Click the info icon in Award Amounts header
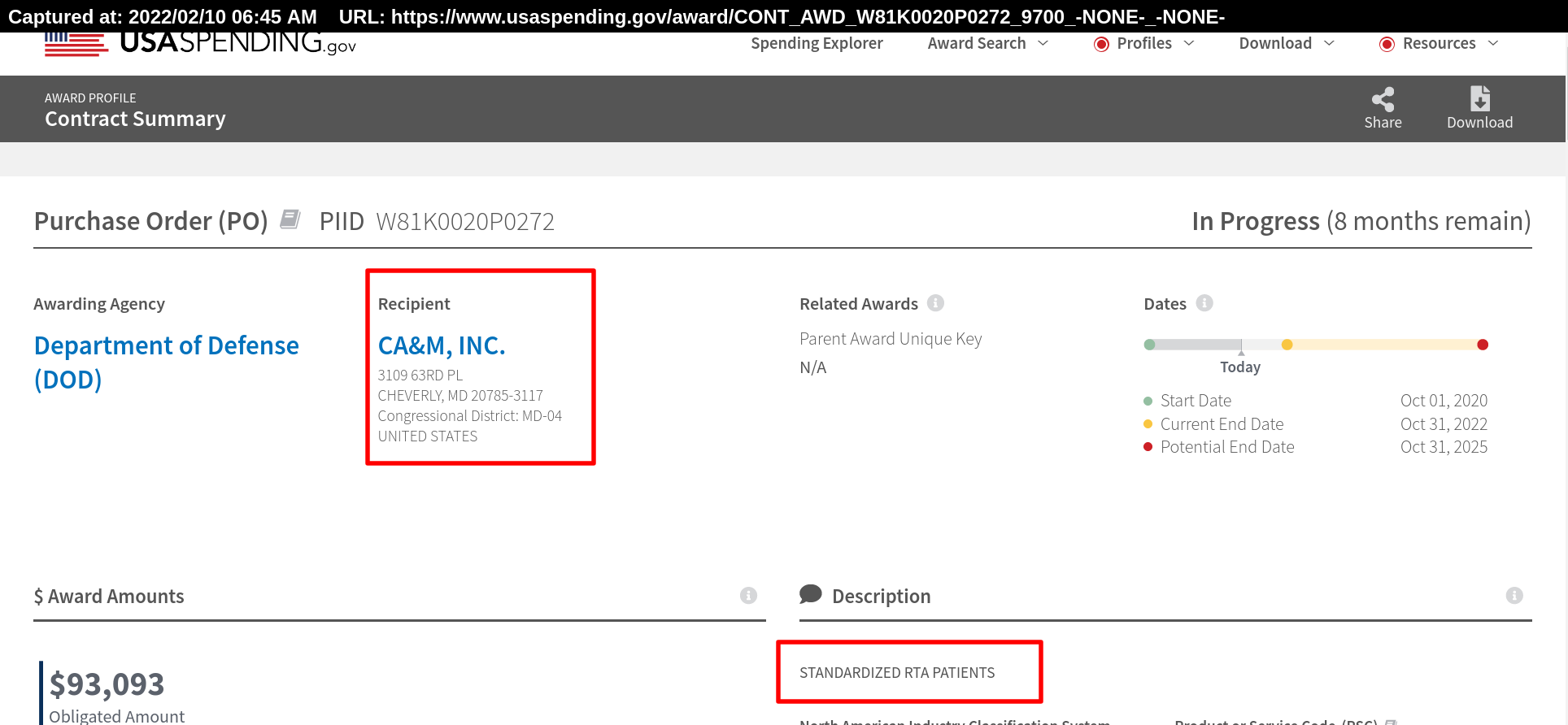Viewport: 1568px width, 725px height. pos(748,596)
